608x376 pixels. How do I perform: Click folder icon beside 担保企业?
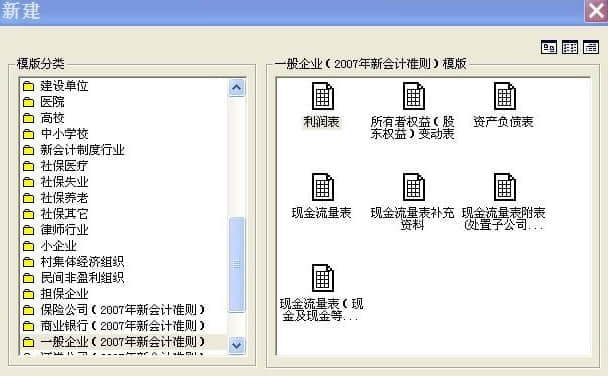[28, 294]
